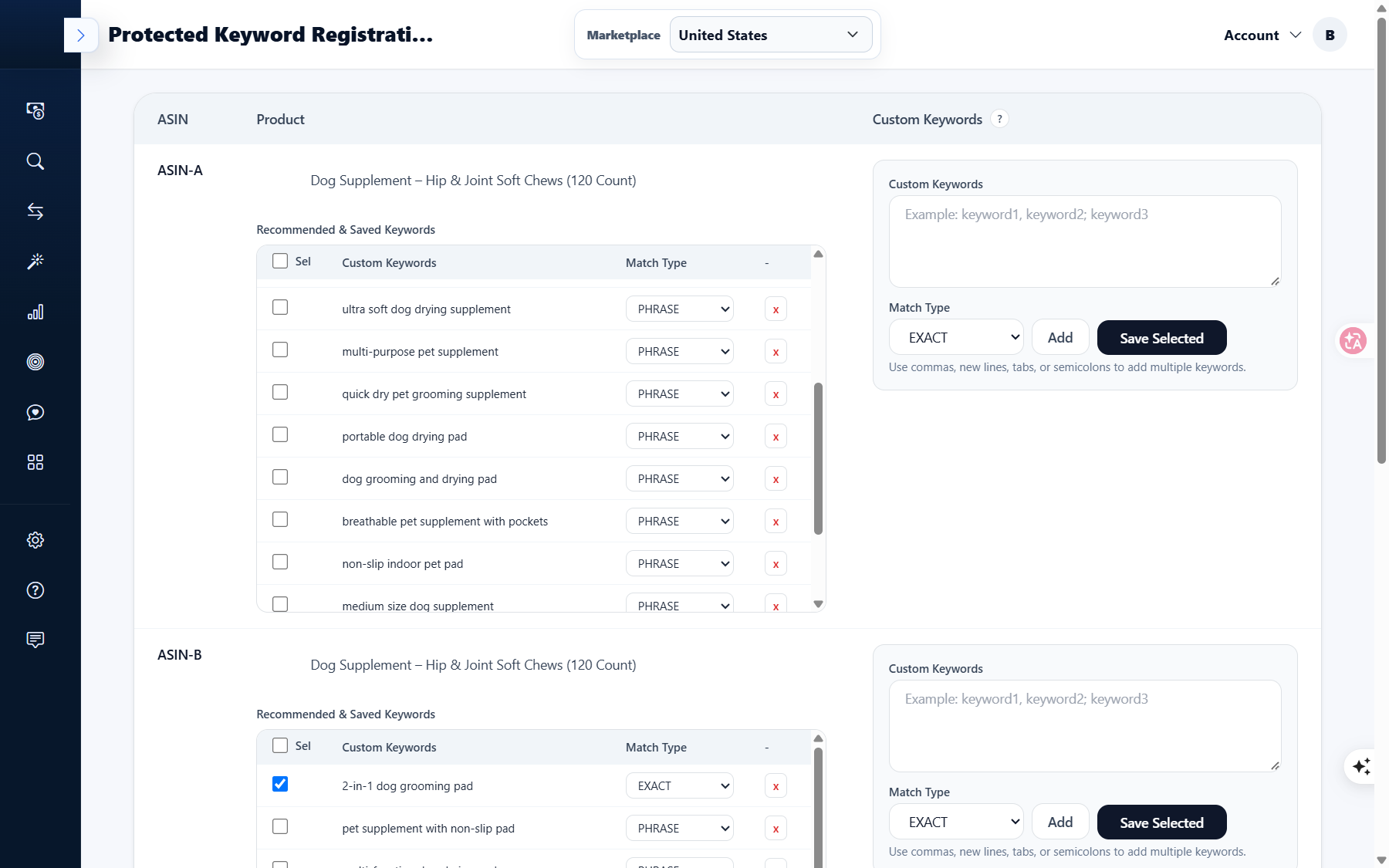Change match type for 'breathable pet supplement with pockets'

679,522
